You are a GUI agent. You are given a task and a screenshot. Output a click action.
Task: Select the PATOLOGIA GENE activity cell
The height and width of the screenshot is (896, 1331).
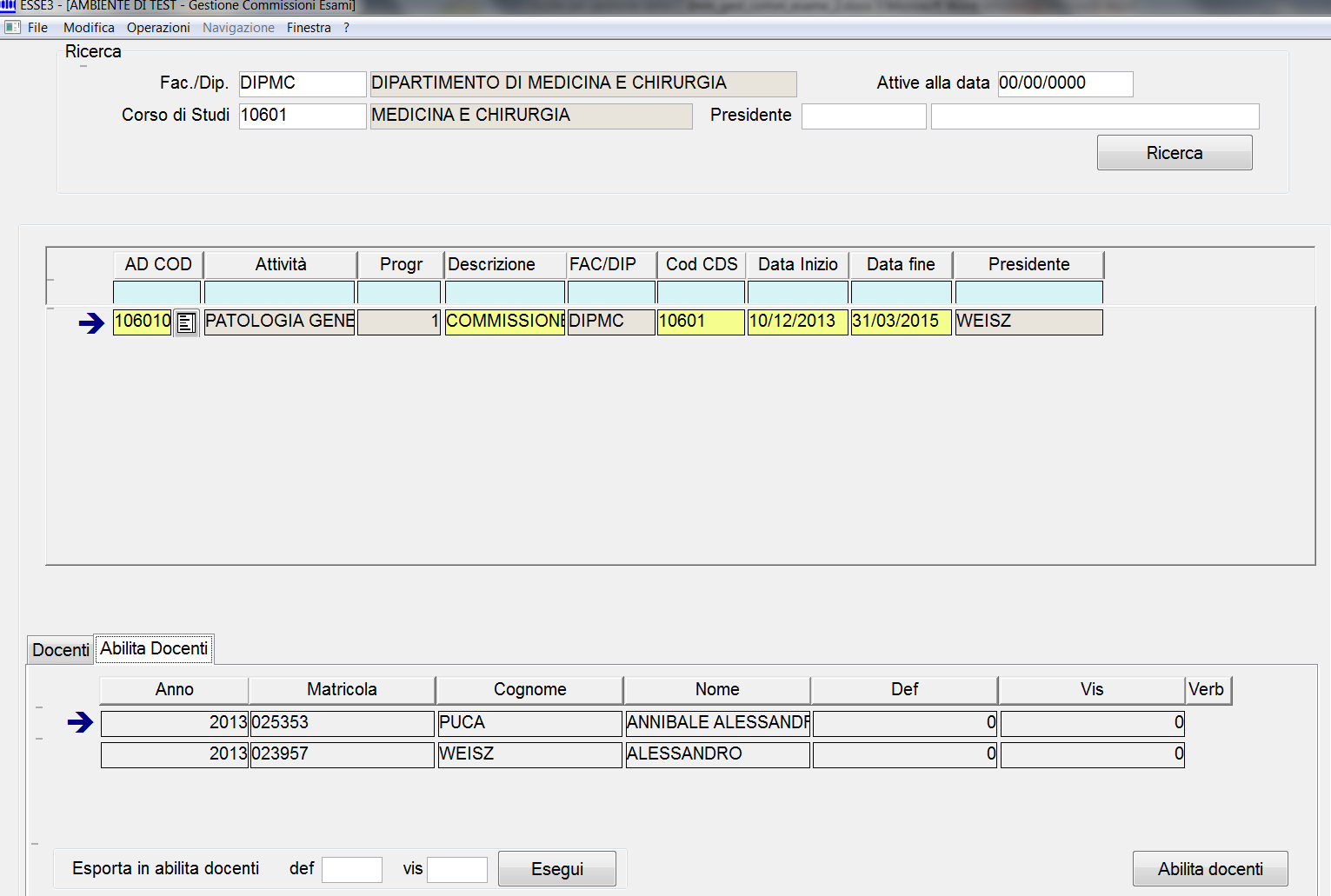[x=279, y=322]
